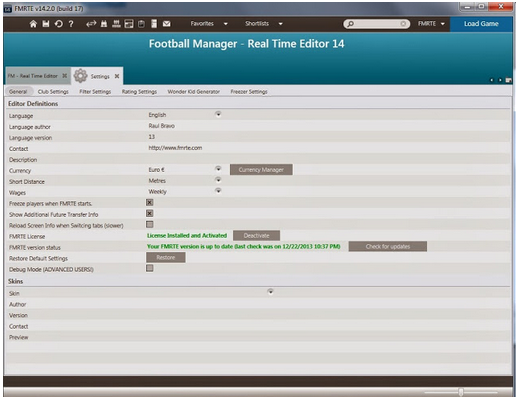Click the tab scroll right arrow

click(x=500, y=80)
